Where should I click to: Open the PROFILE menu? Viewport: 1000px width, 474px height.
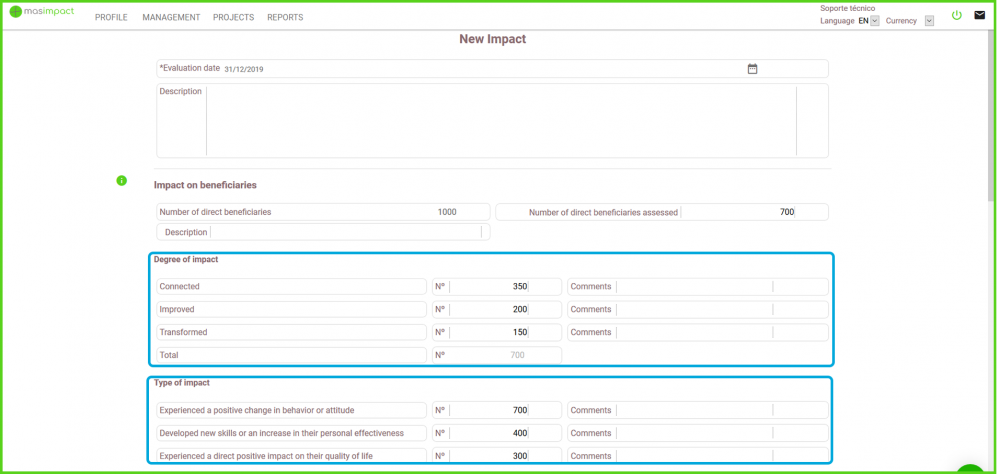point(111,18)
